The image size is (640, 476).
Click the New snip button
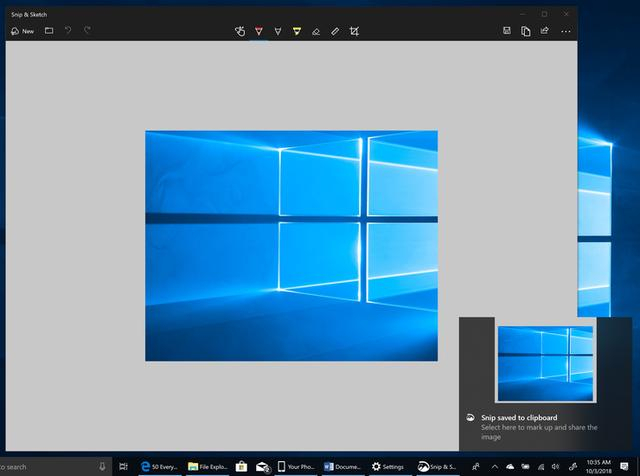[22, 31]
